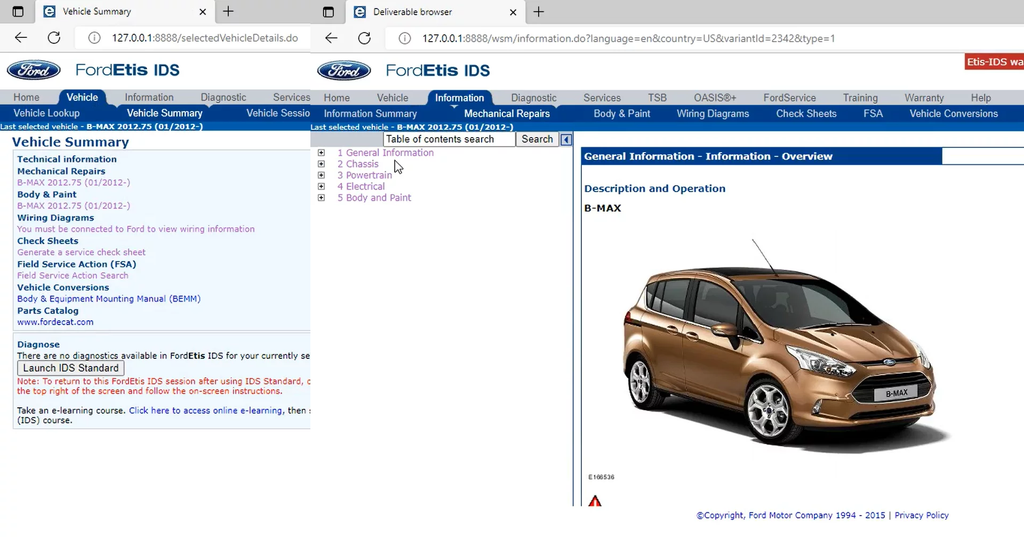Open the Warranty menu item
The image size is (1024, 537).
coord(923,98)
